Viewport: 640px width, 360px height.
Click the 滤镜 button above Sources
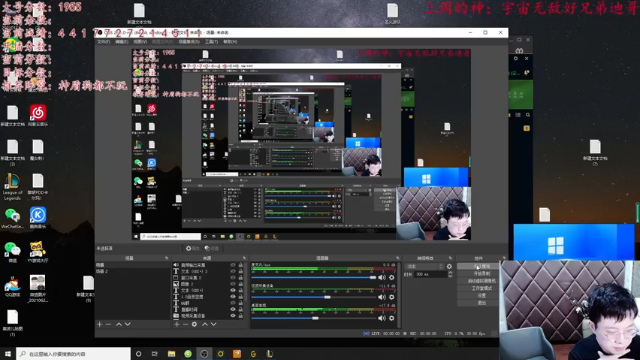tap(212, 248)
